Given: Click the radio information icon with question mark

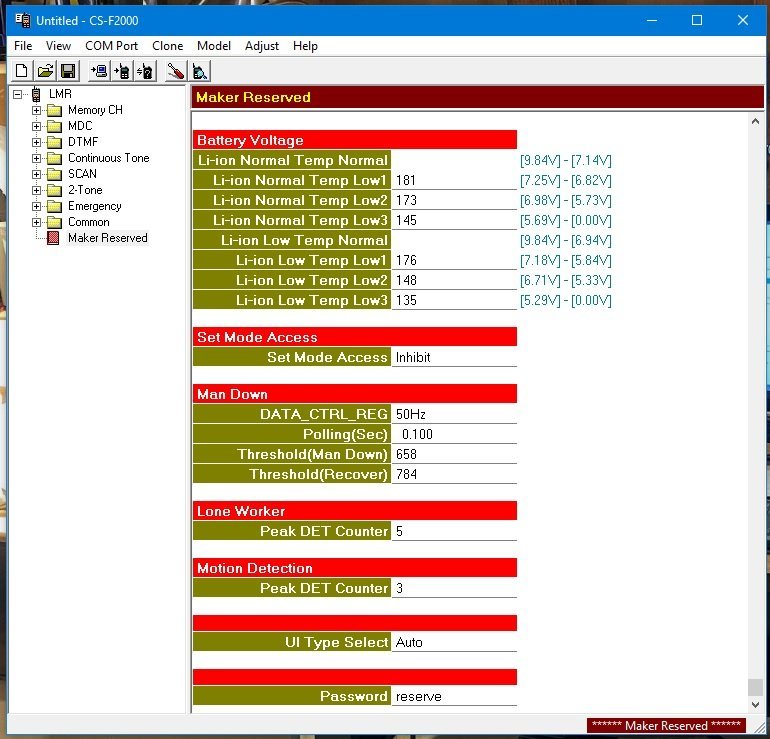Looking at the screenshot, I should [x=145, y=71].
